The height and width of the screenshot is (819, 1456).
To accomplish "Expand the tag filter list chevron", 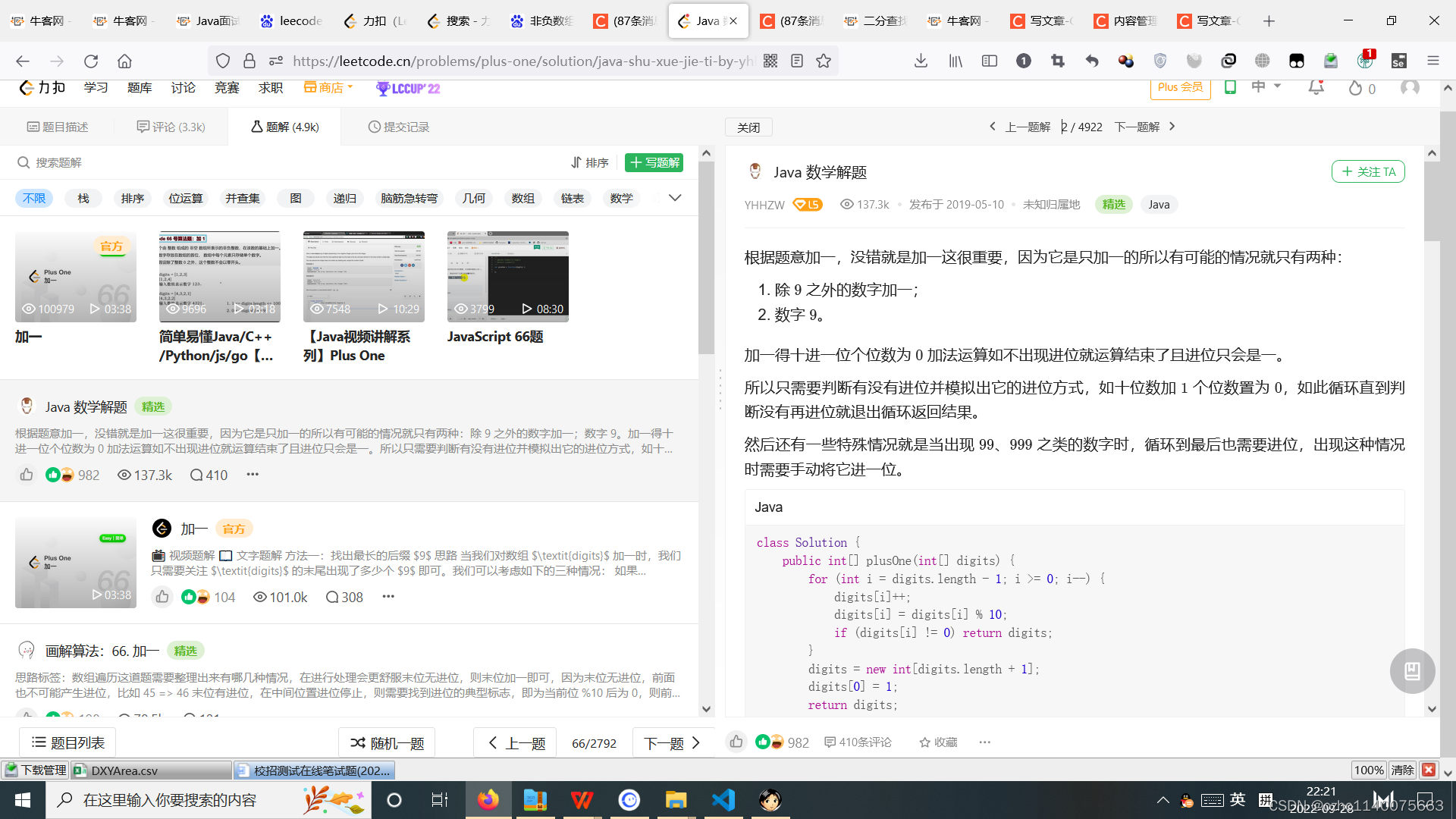I will (675, 198).
